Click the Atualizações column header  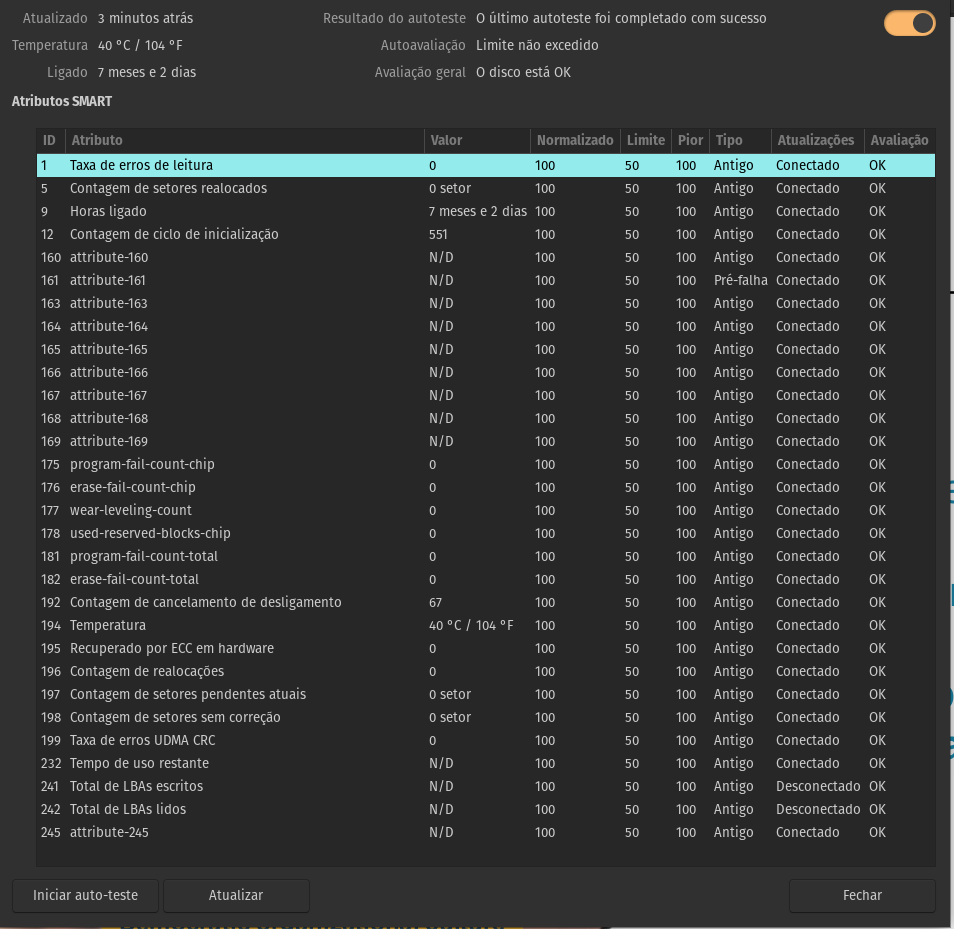816,140
